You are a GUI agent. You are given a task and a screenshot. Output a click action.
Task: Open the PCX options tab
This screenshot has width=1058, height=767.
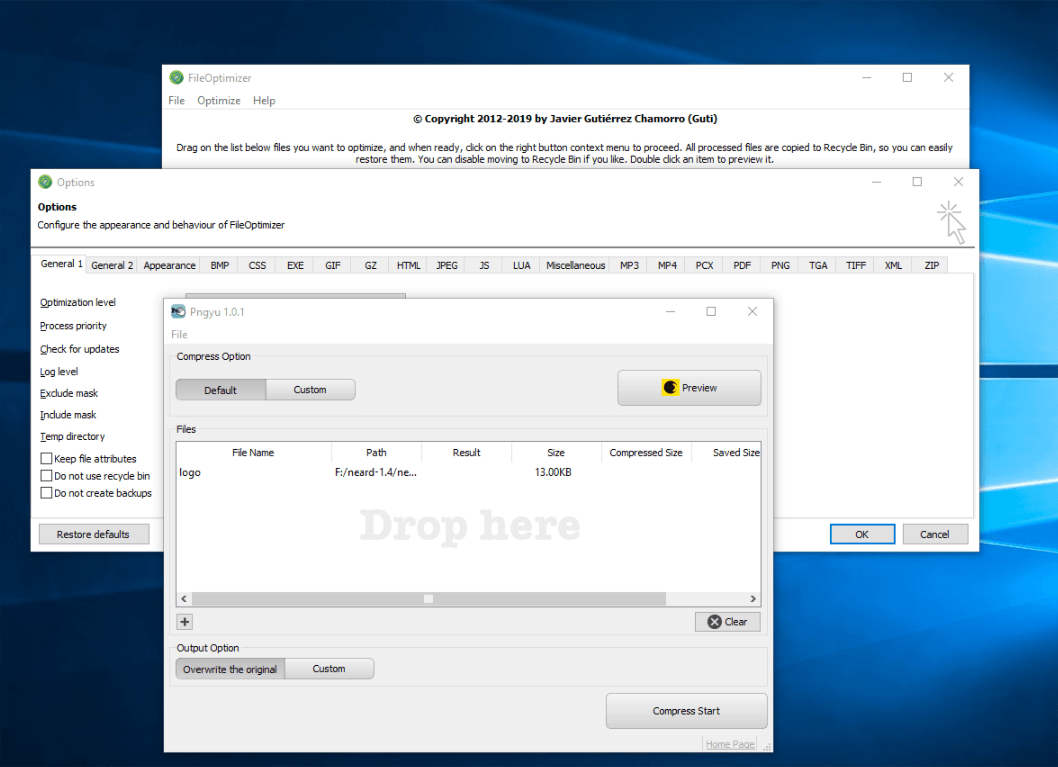pos(704,266)
